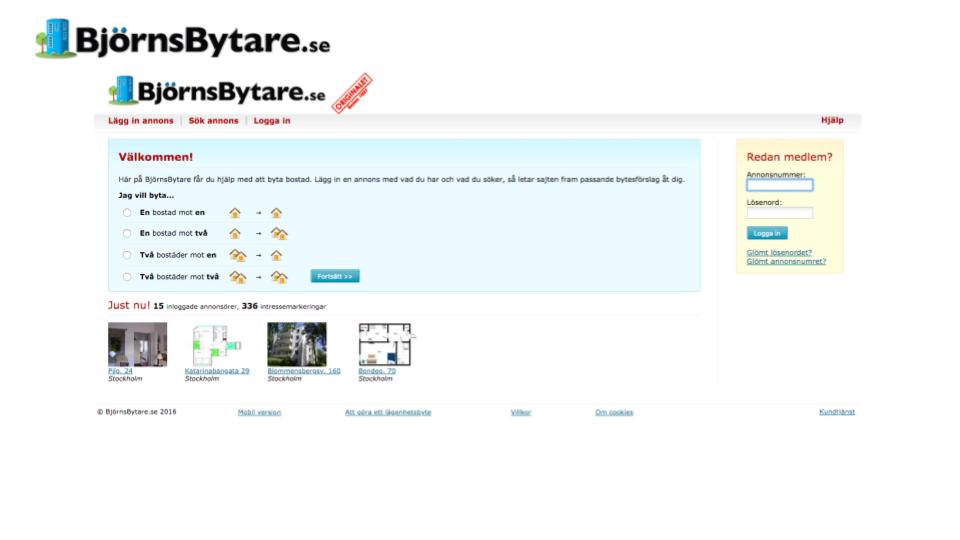Open 'Att göra ett lägenhetsbyte' footer link
The image size is (960, 540).
(388, 413)
